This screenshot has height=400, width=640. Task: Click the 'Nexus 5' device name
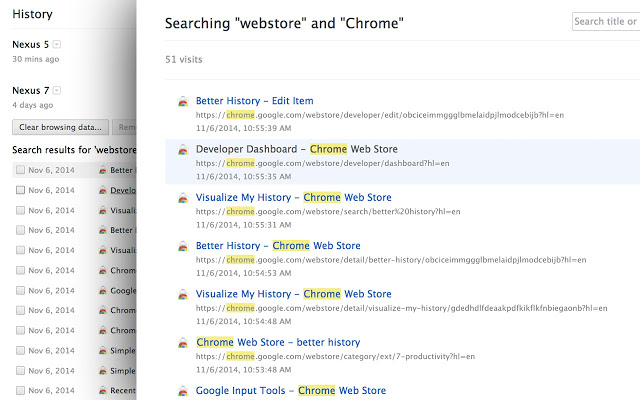[x=31, y=44]
